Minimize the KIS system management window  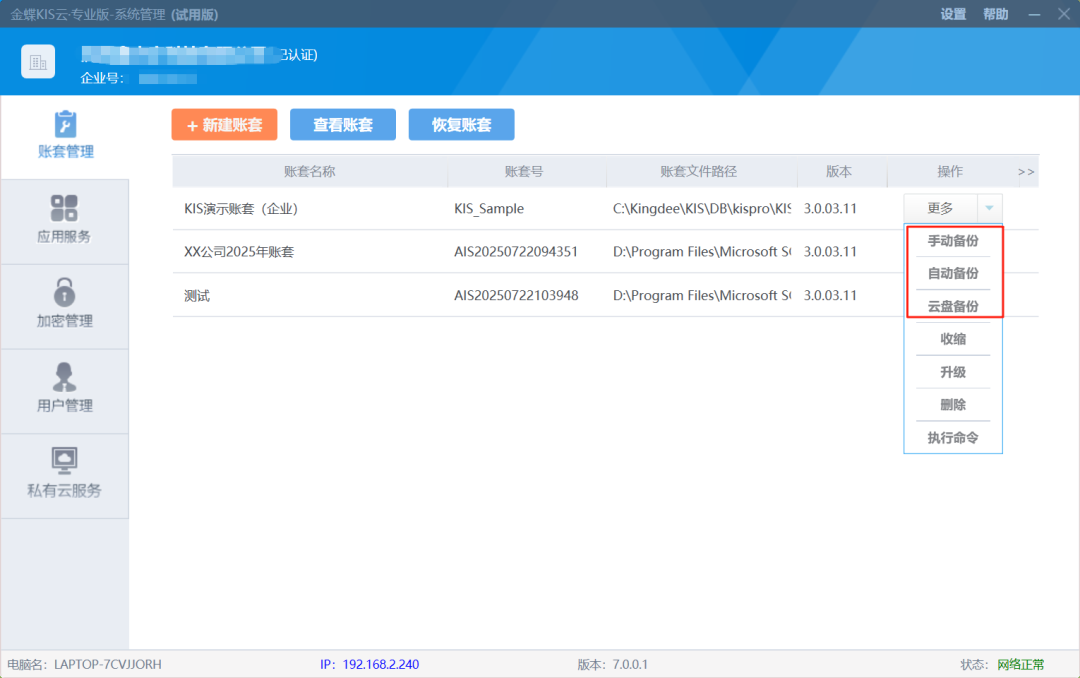(x=1034, y=14)
